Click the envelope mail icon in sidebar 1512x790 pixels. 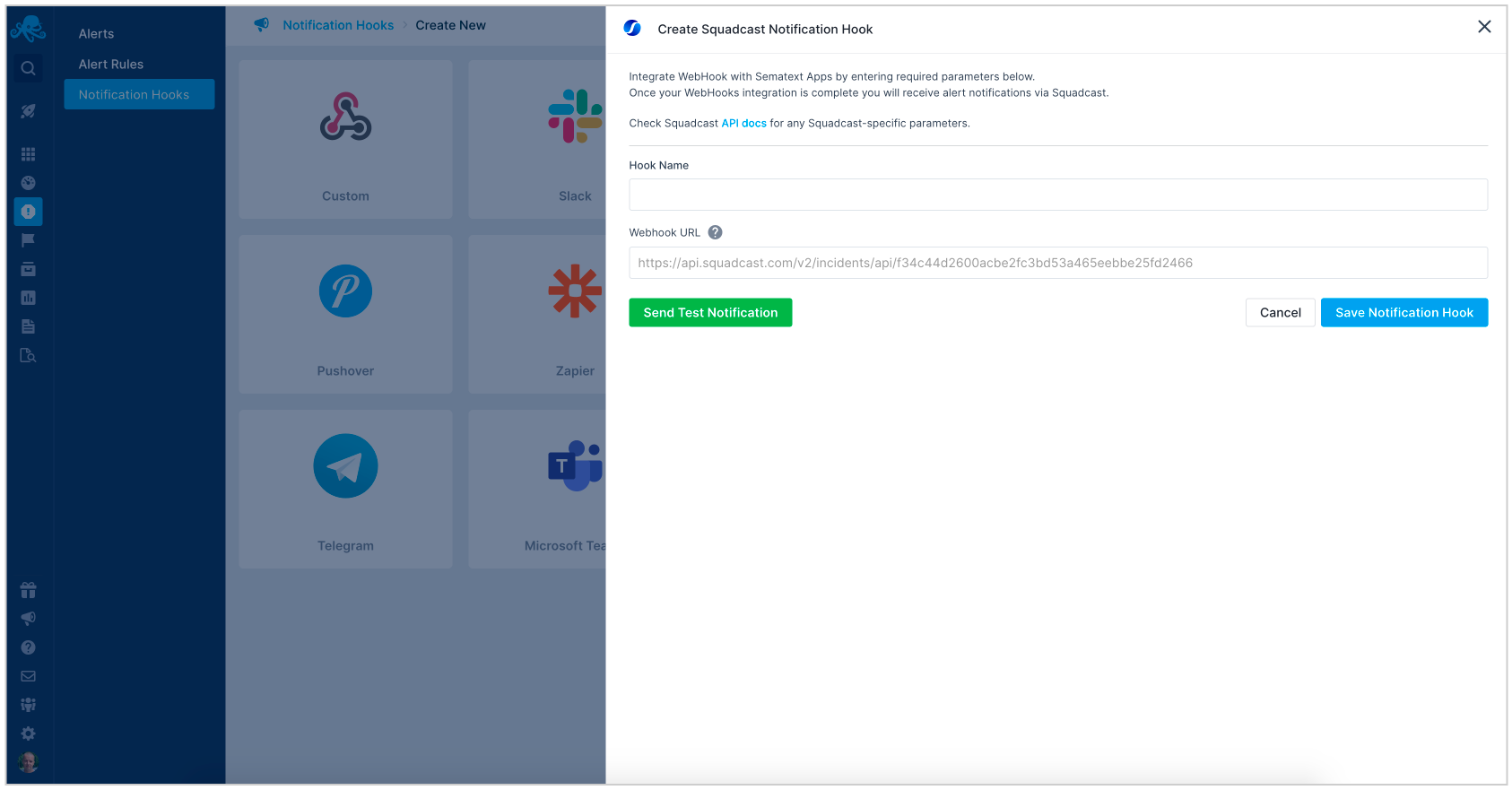coord(28,676)
